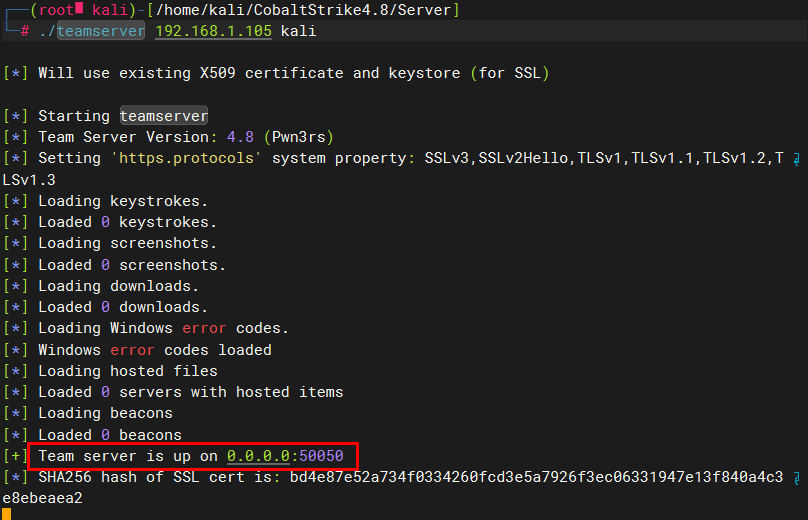Image resolution: width=808 pixels, height=520 pixels.
Task: Click the hash continuation e8ebeaea2
Action: 42,498
